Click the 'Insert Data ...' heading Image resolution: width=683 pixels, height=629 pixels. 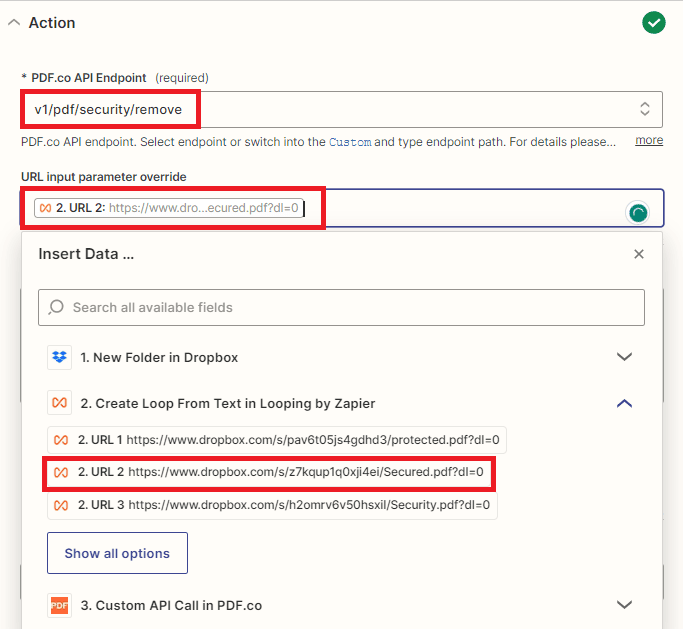(86, 254)
